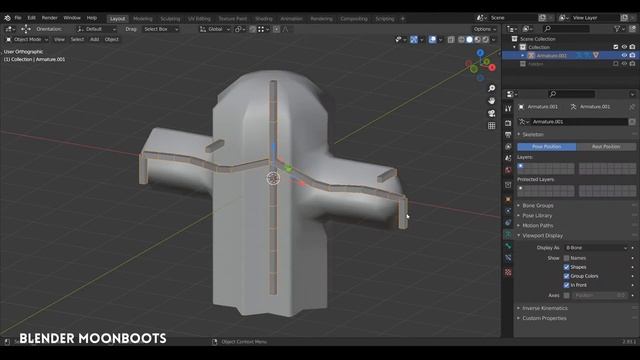Open the viewport Add menu
This screenshot has width=640, height=360.
(94, 40)
